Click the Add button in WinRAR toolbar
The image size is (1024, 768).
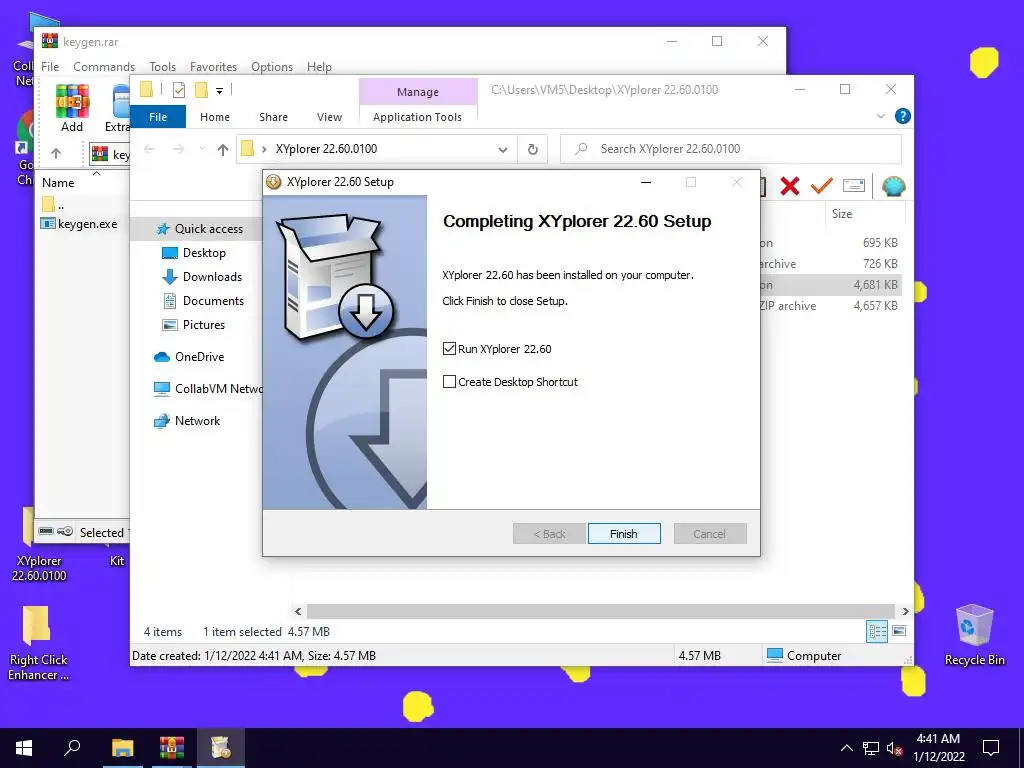(x=72, y=108)
